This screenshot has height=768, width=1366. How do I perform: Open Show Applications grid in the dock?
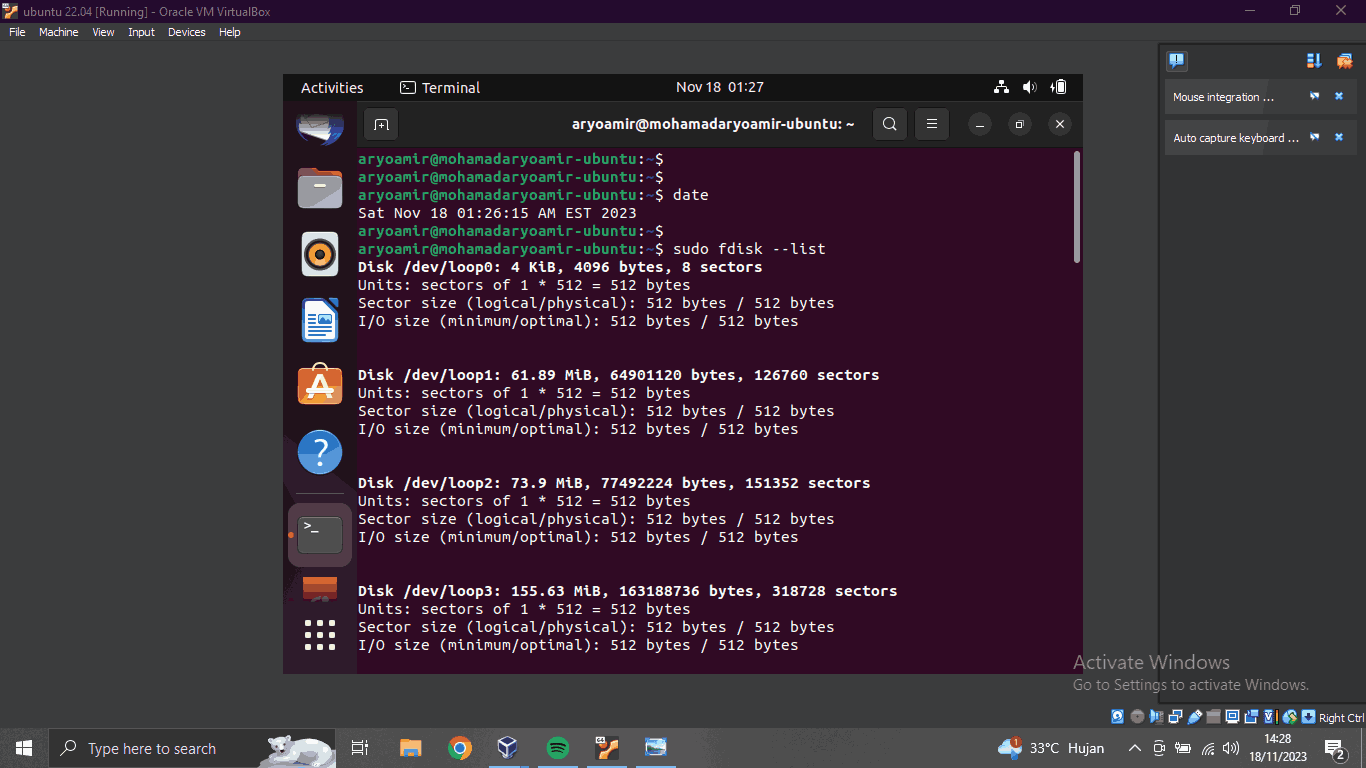(x=320, y=635)
